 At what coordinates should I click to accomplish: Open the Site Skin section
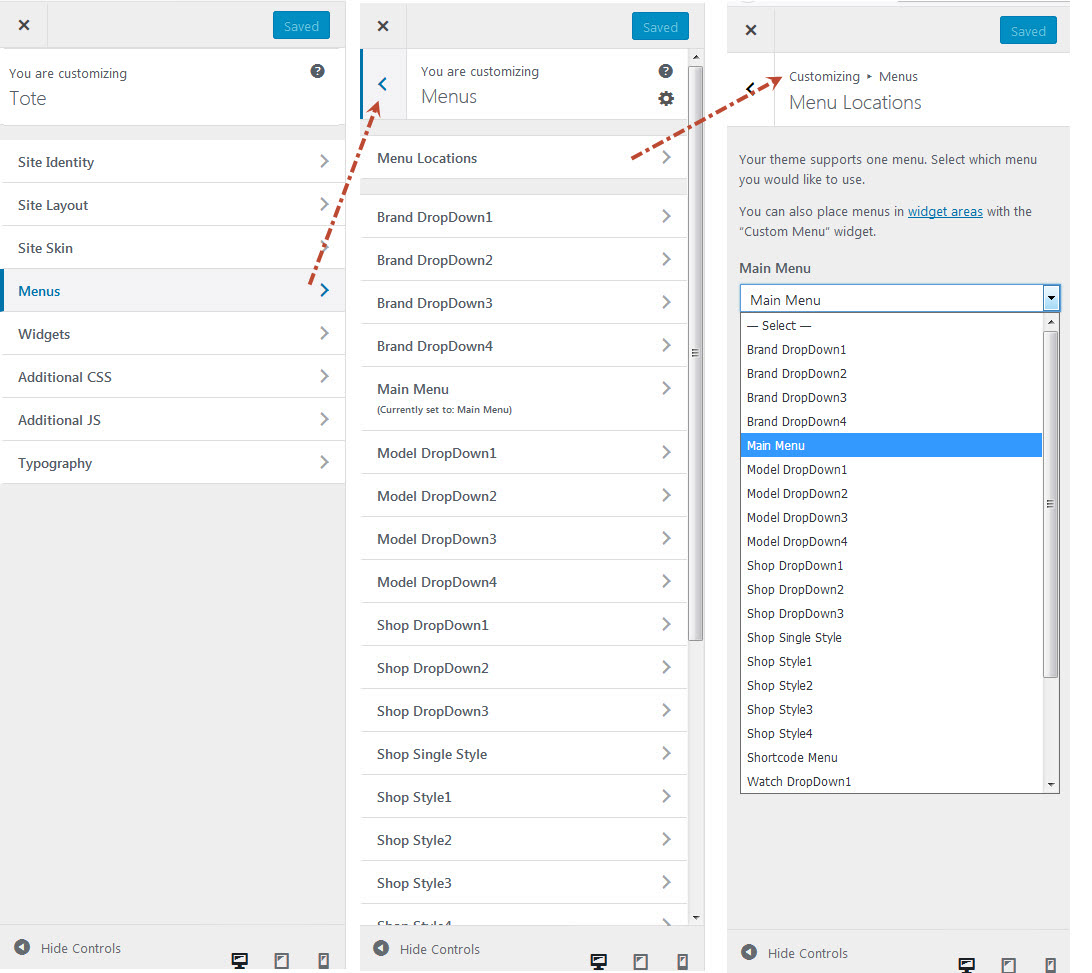click(173, 248)
